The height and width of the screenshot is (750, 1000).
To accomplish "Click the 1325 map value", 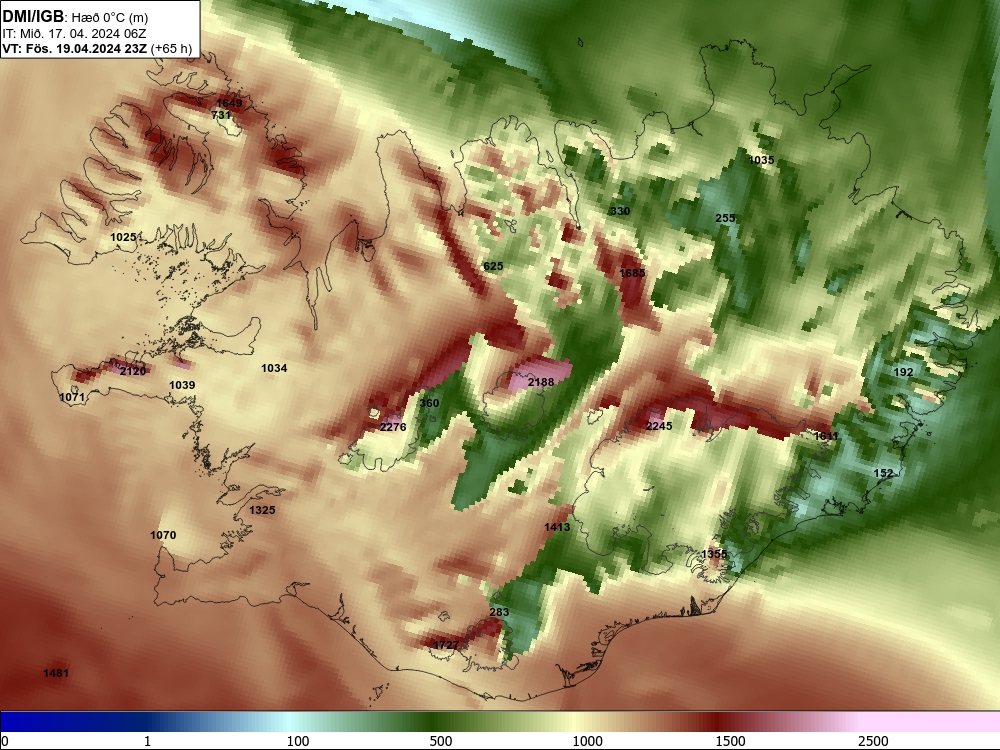I will tap(262, 510).
